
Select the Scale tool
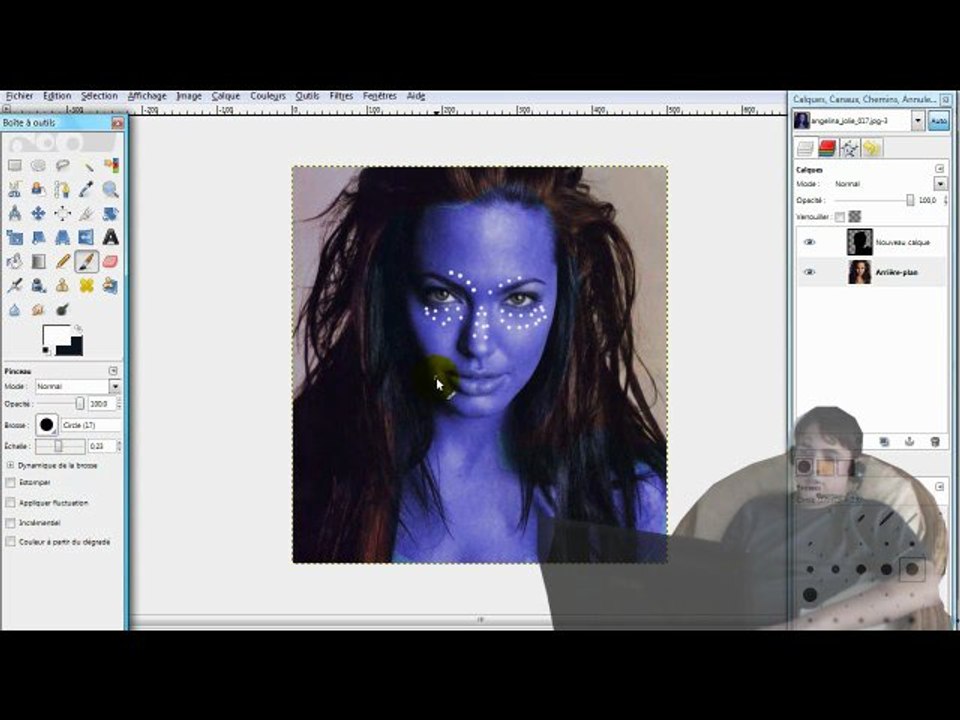click(x=15, y=238)
